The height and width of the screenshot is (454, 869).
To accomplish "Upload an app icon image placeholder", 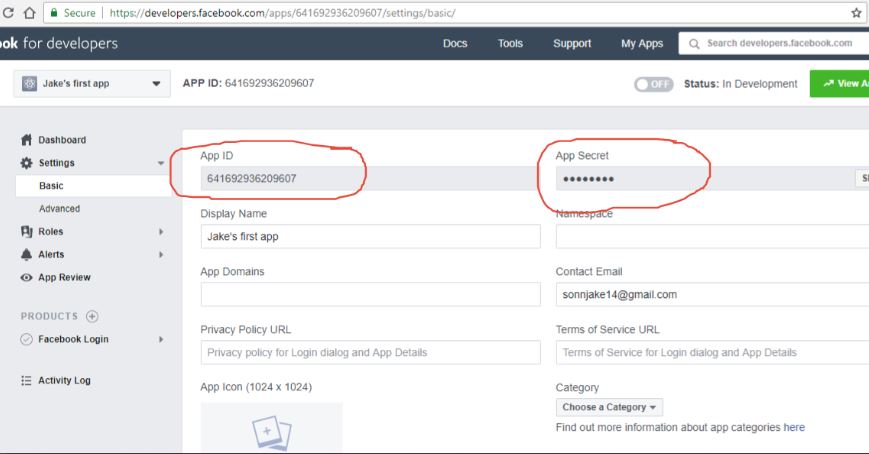I will [272, 427].
